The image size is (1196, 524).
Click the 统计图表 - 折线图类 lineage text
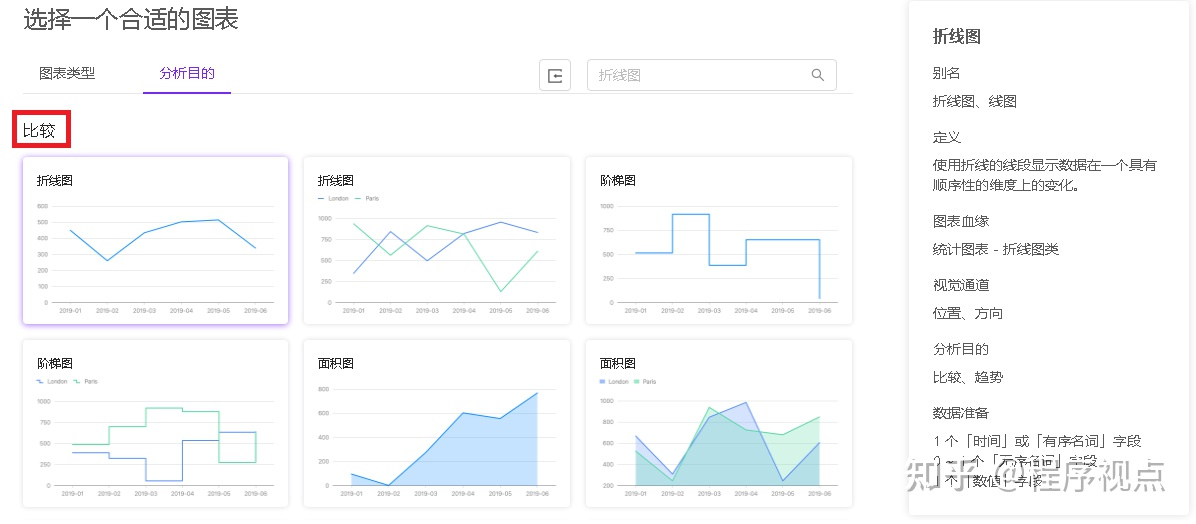tap(995, 249)
